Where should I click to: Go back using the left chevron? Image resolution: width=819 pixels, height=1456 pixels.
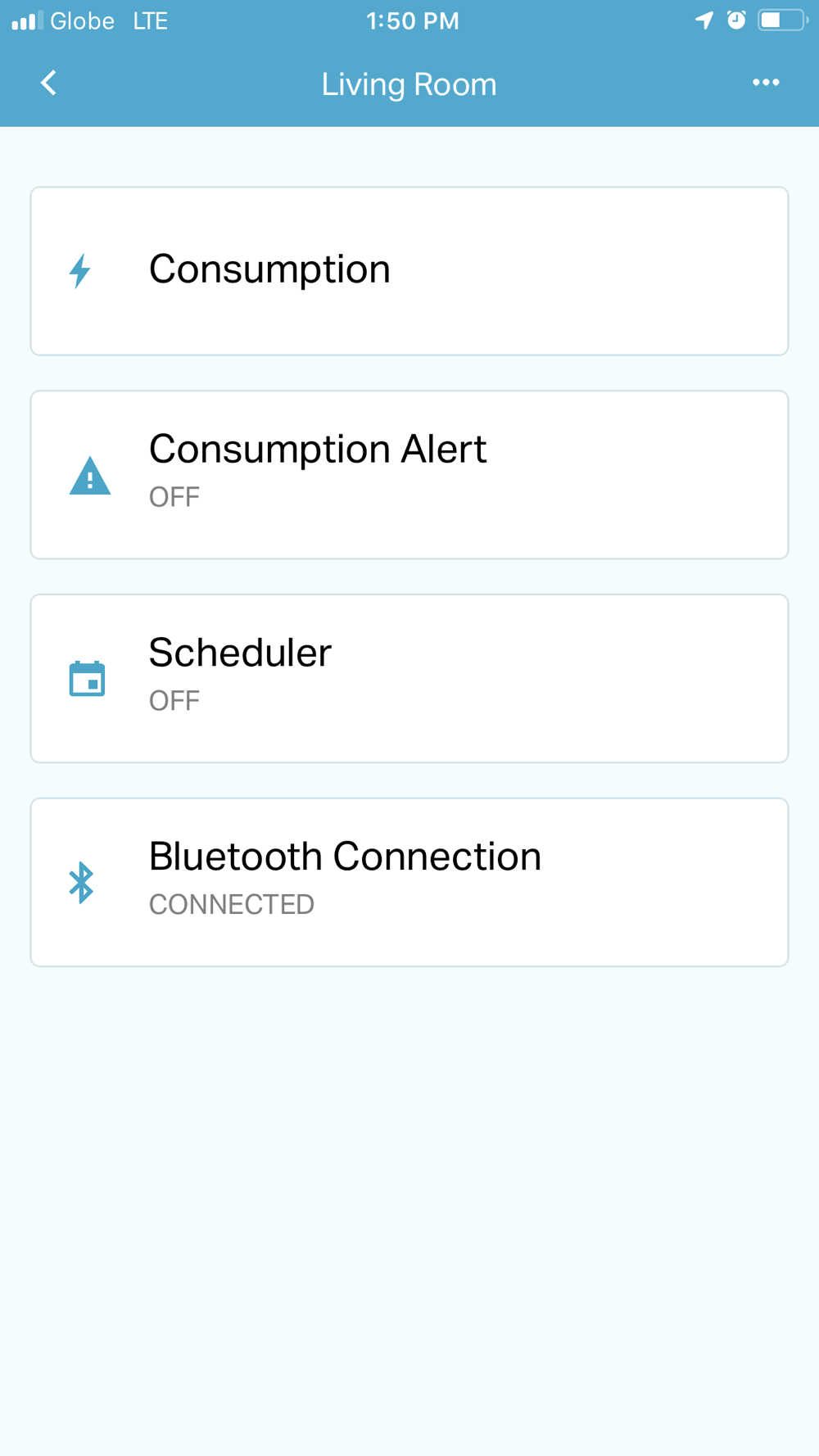[49, 83]
